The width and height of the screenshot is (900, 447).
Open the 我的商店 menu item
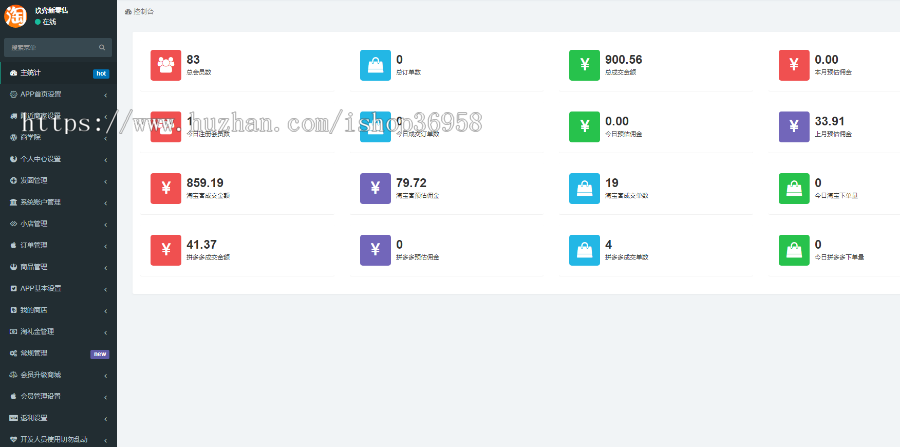click(58, 310)
